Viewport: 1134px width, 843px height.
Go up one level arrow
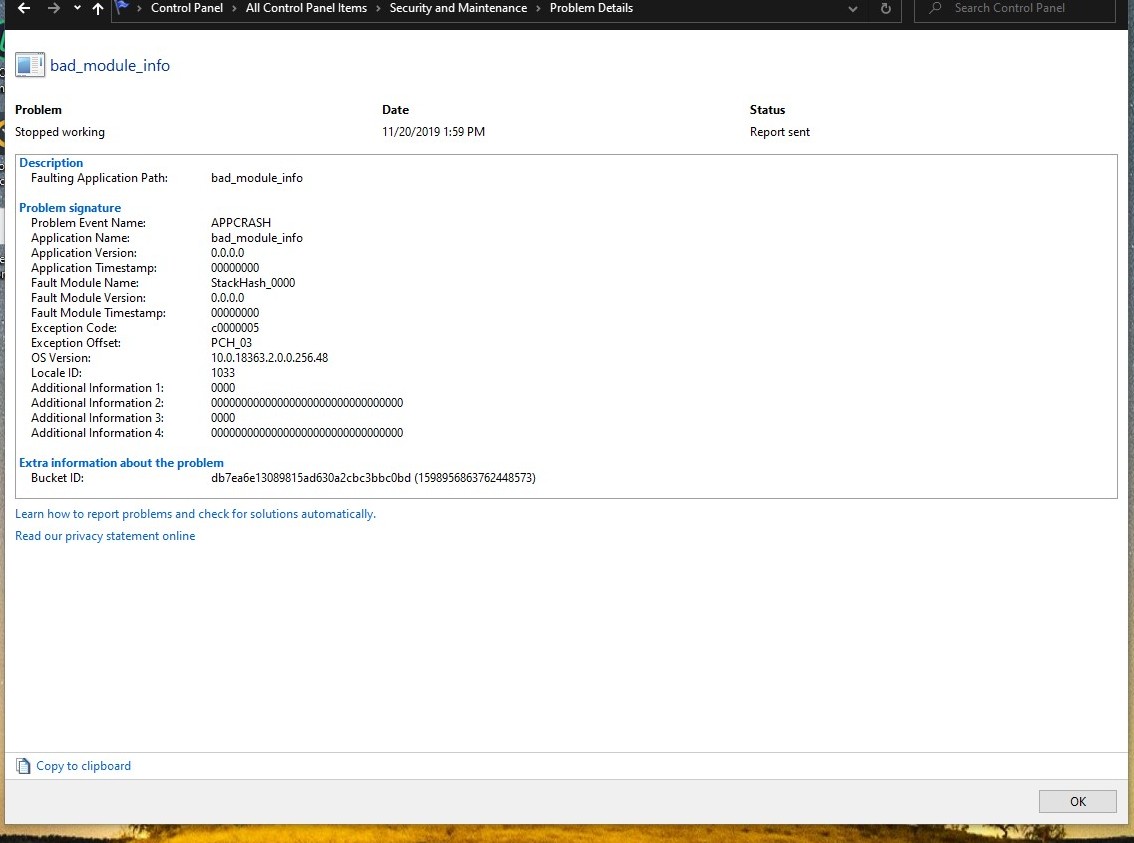98,9
